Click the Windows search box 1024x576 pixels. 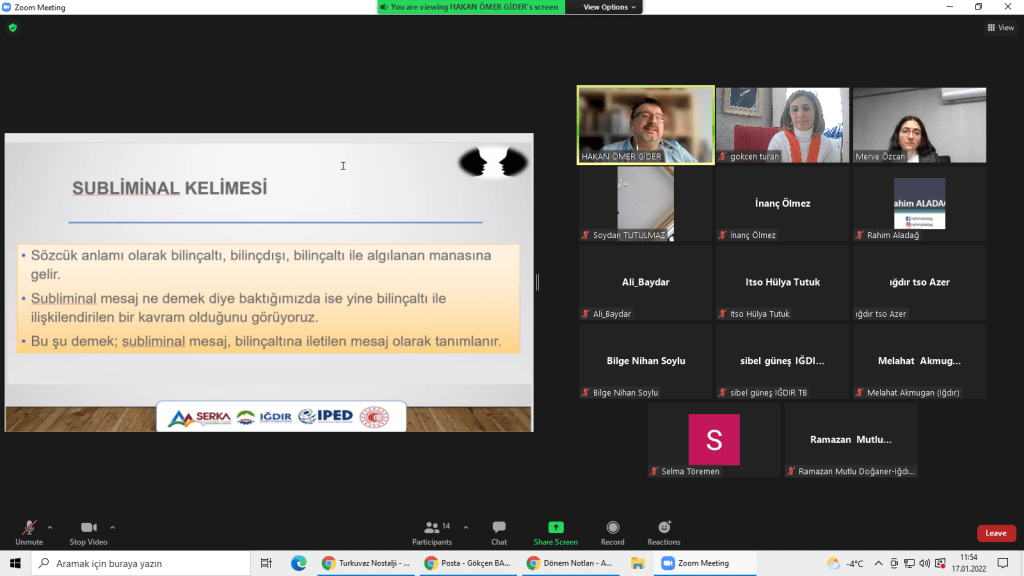(x=140, y=563)
